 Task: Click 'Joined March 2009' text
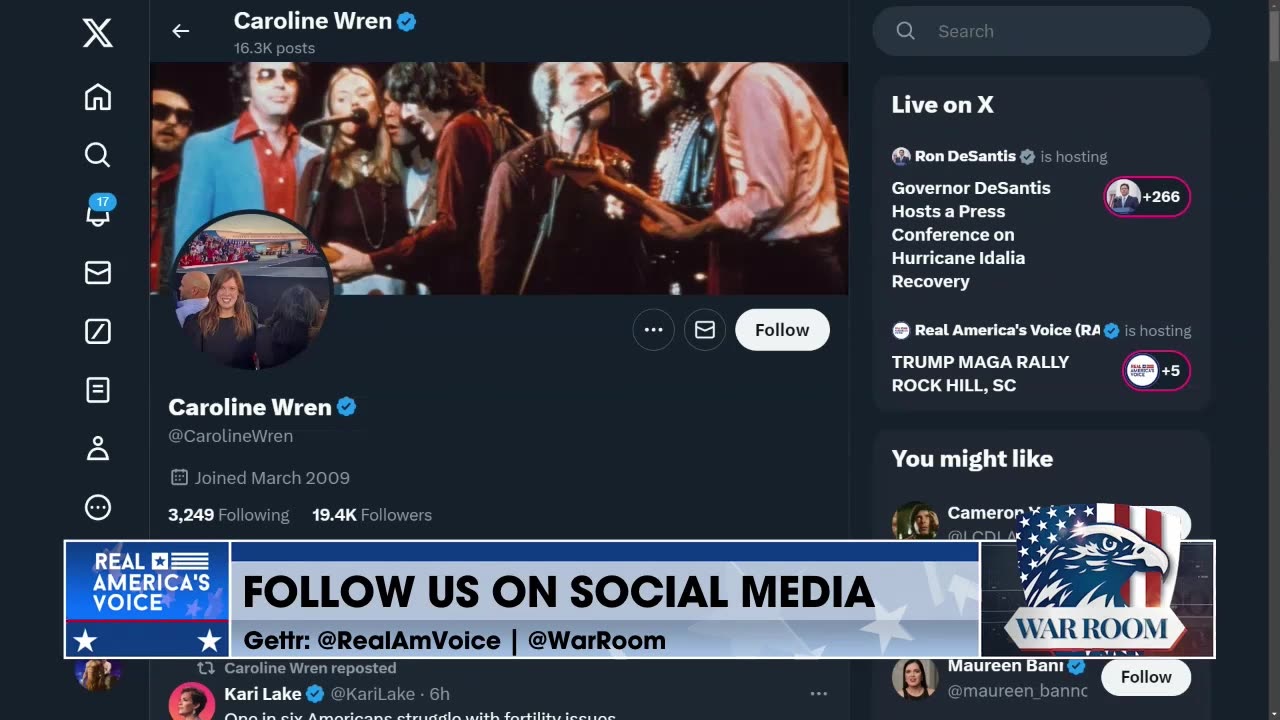point(272,478)
